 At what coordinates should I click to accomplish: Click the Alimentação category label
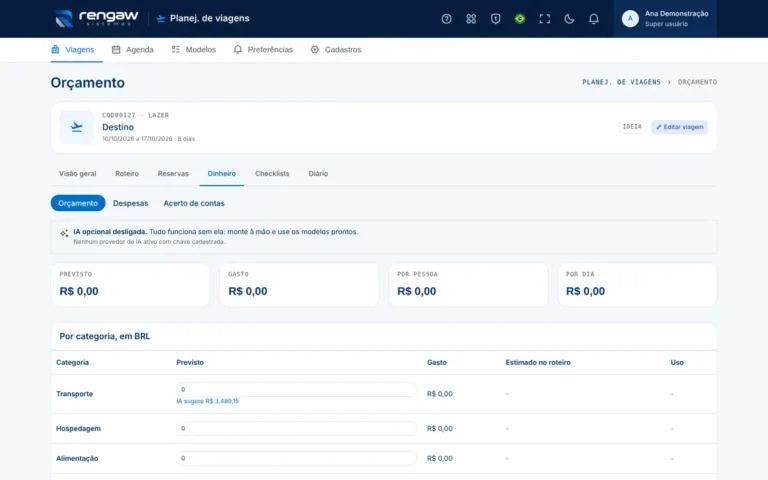(x=77, y=458)
